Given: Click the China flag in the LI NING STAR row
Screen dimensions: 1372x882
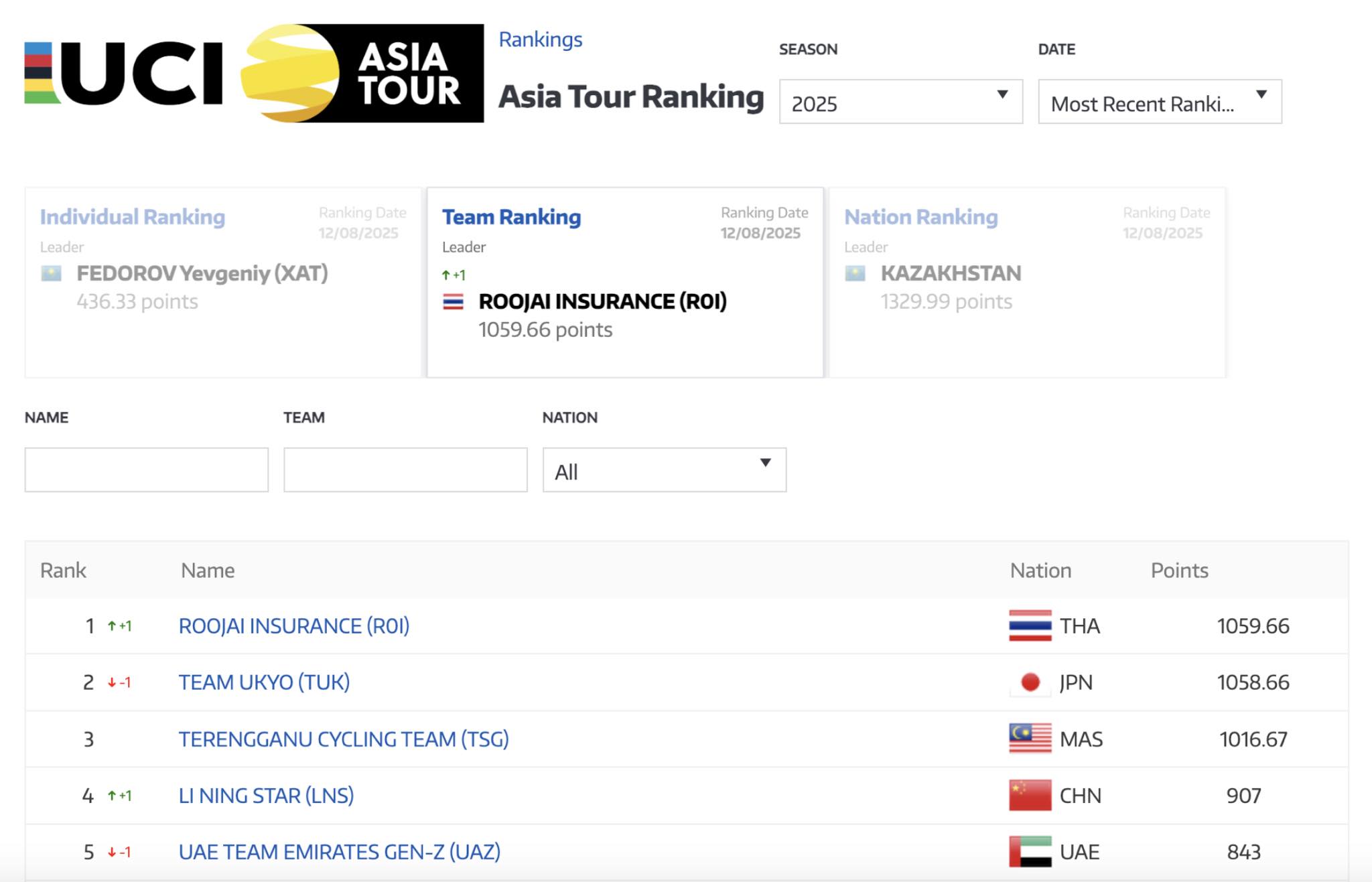Looking at the screenshot, I should (1030, 795).
